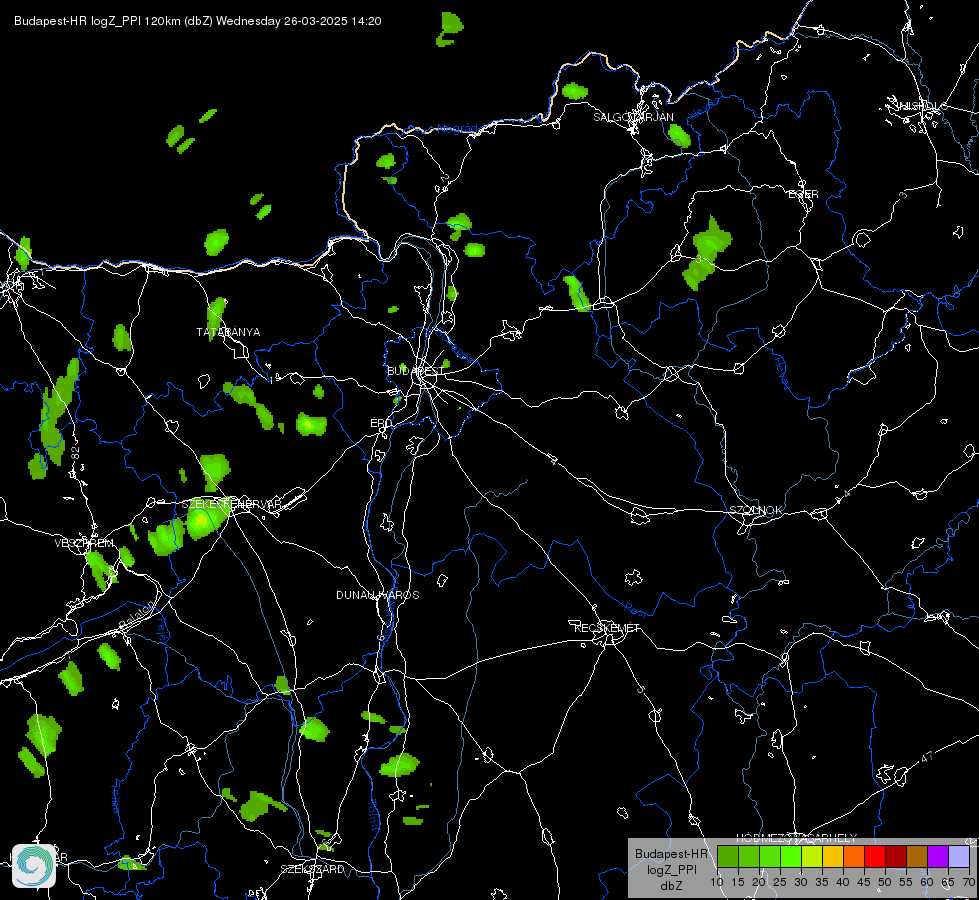The image size is (979, 900).
Task: Select the 20-25 dBZ green legend swatch
Action: pyautogui.click(x=770, y=856)
